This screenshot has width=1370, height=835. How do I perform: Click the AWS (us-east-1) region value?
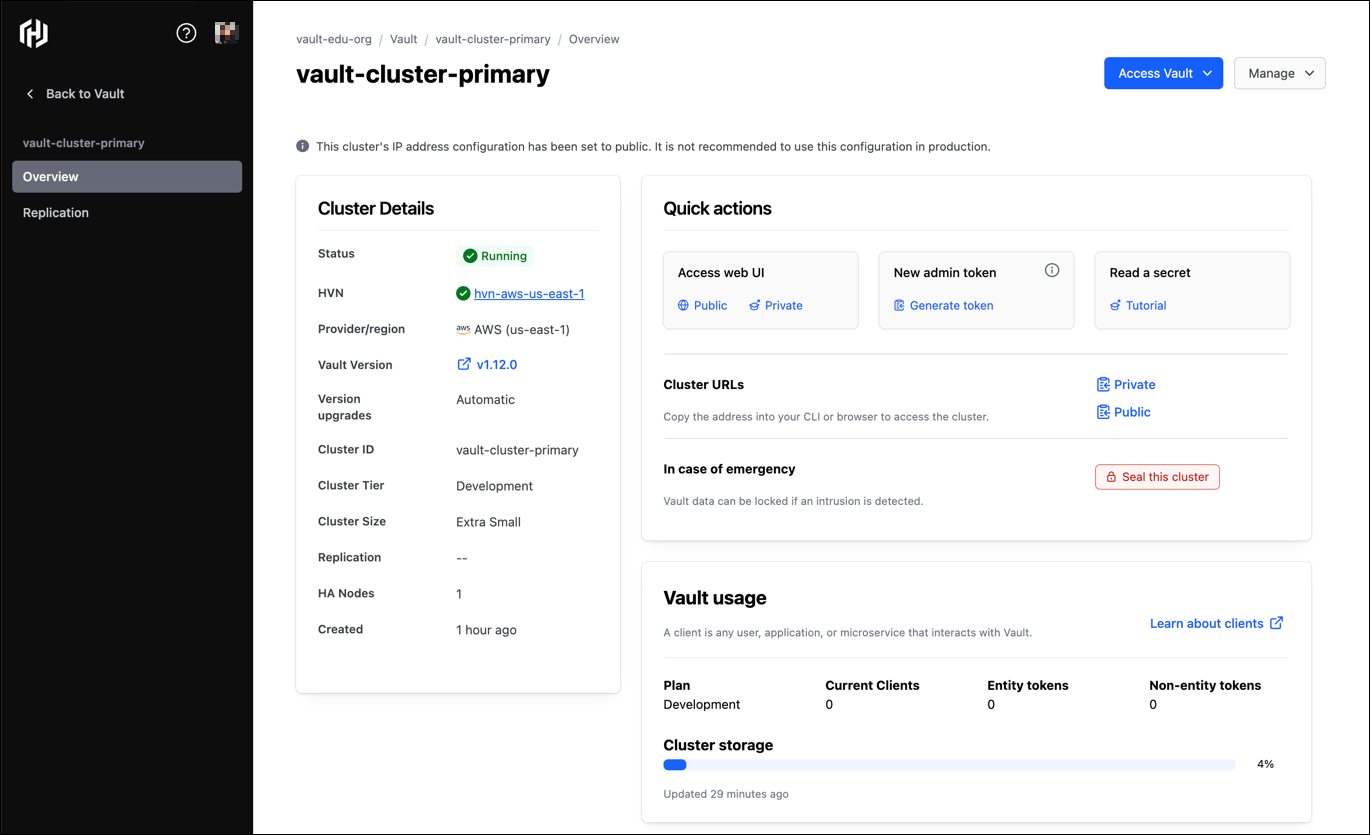tap(521, 330)
